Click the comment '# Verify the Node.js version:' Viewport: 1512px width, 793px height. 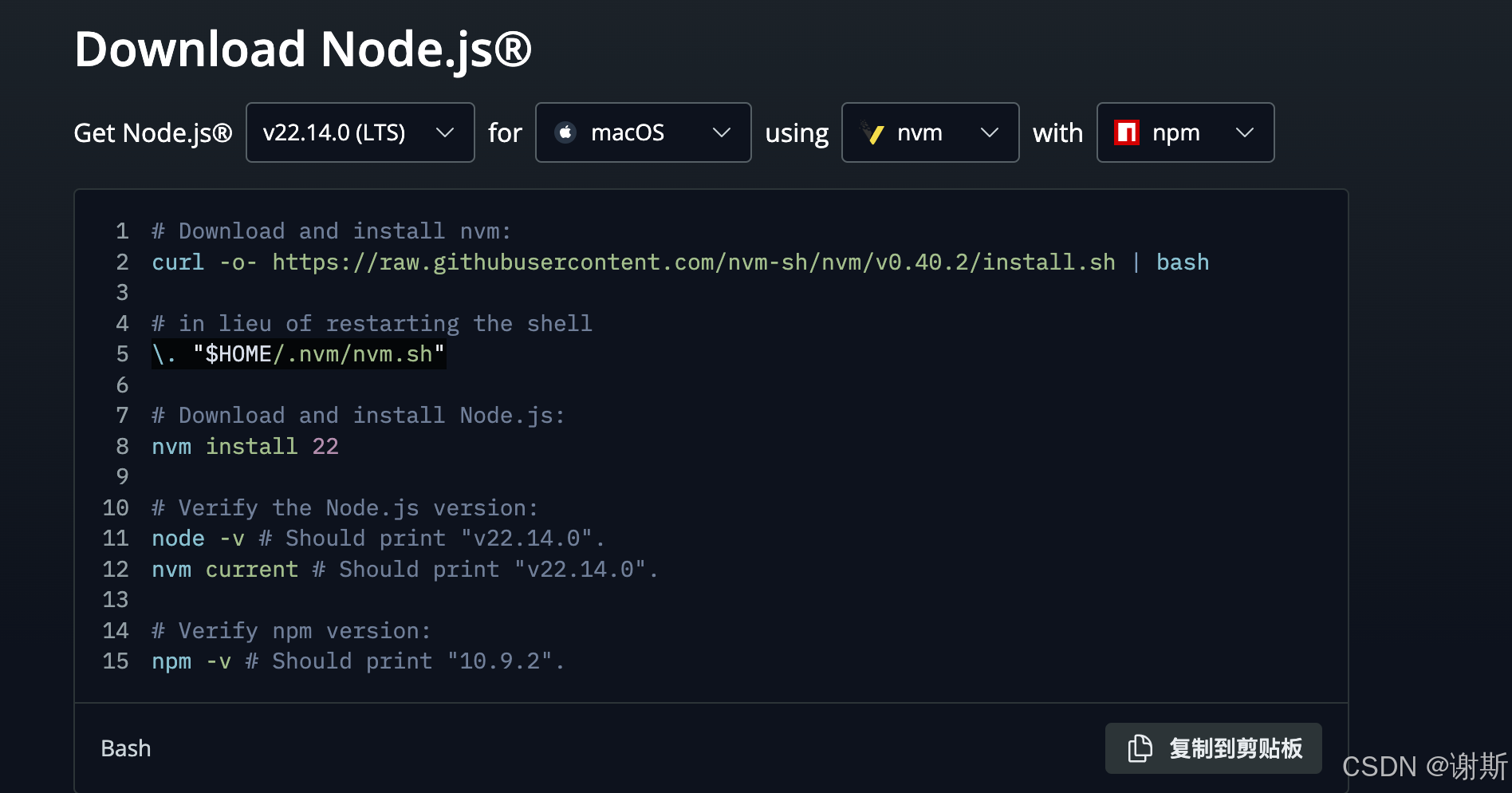345,508
